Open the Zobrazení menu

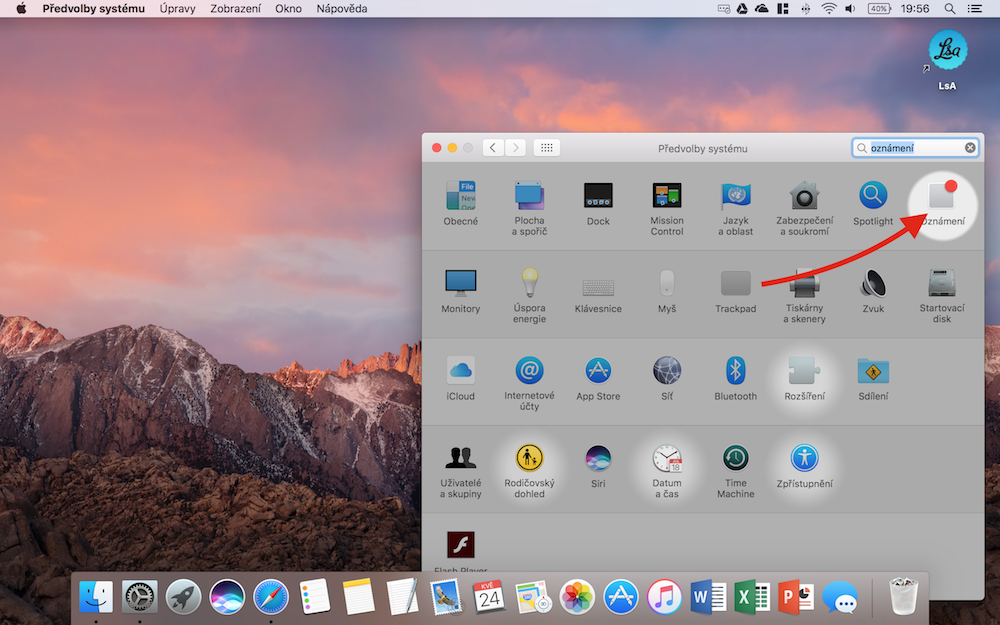[x=236, y=9]
